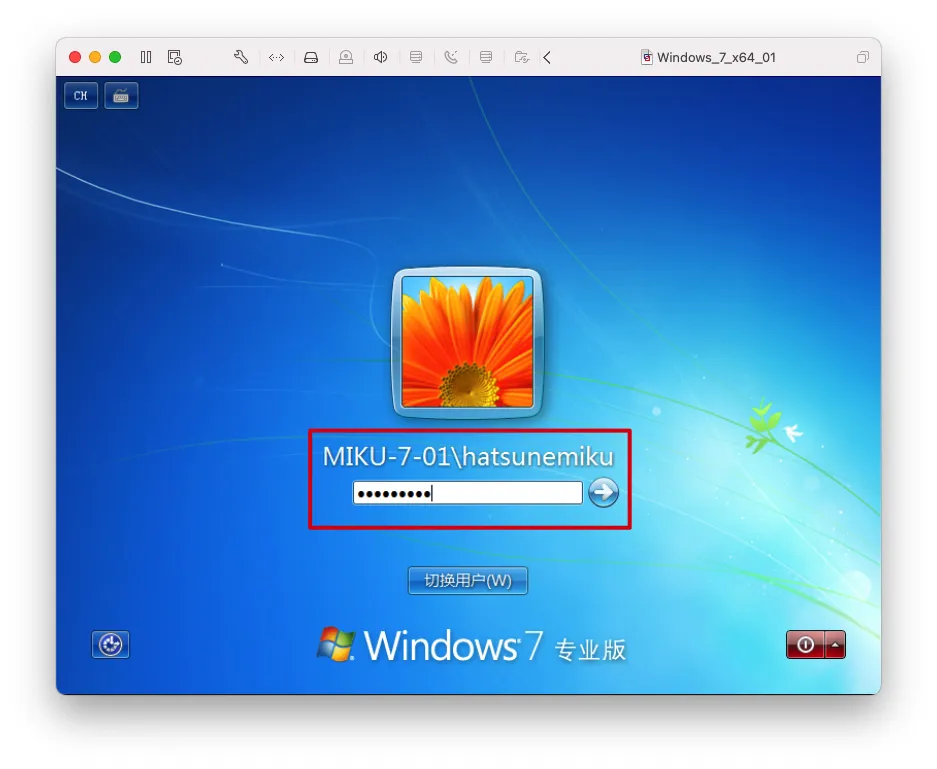This screenshot has width=937, height=769.
Task: Click the phone Bluetooth device icon
Action: coord(451,57)
